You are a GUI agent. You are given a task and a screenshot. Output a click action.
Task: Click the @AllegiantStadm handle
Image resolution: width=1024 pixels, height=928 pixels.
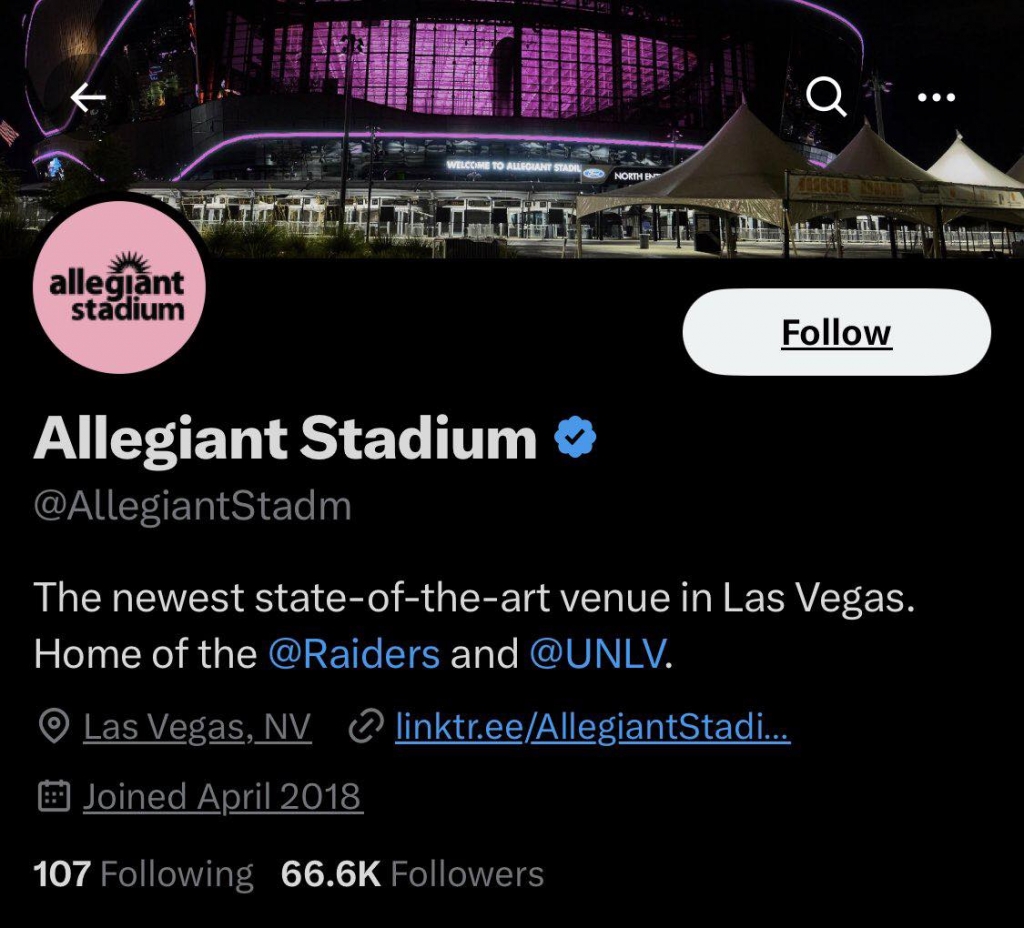coord(192,506)
